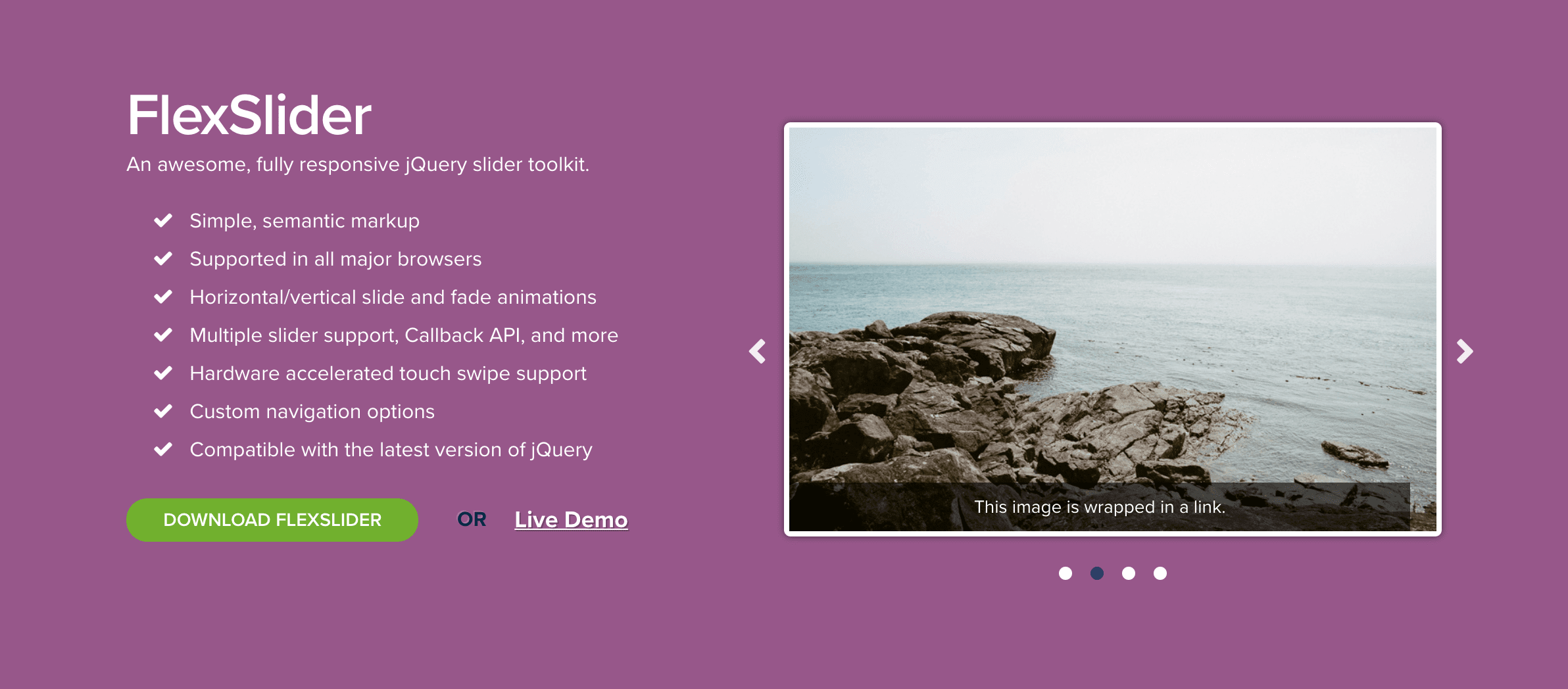
Task: Select the third slide navigation dot
Action: pyautogui.click(x=1129, y=573)
